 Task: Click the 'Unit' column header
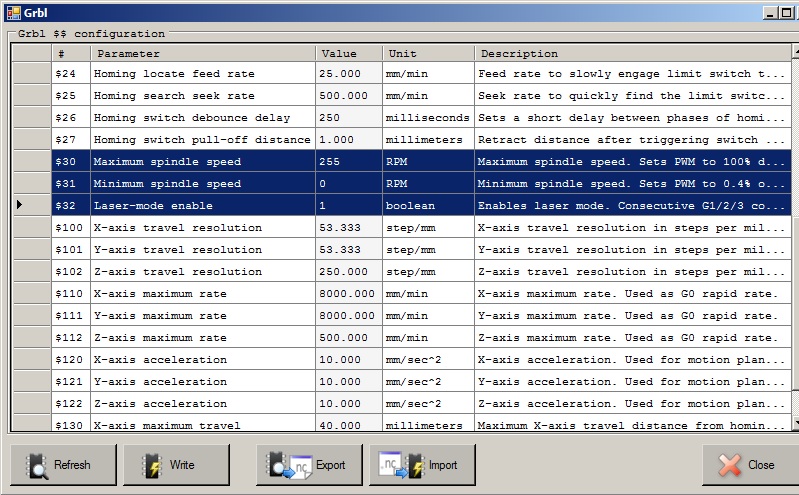(x=429, y=54)
